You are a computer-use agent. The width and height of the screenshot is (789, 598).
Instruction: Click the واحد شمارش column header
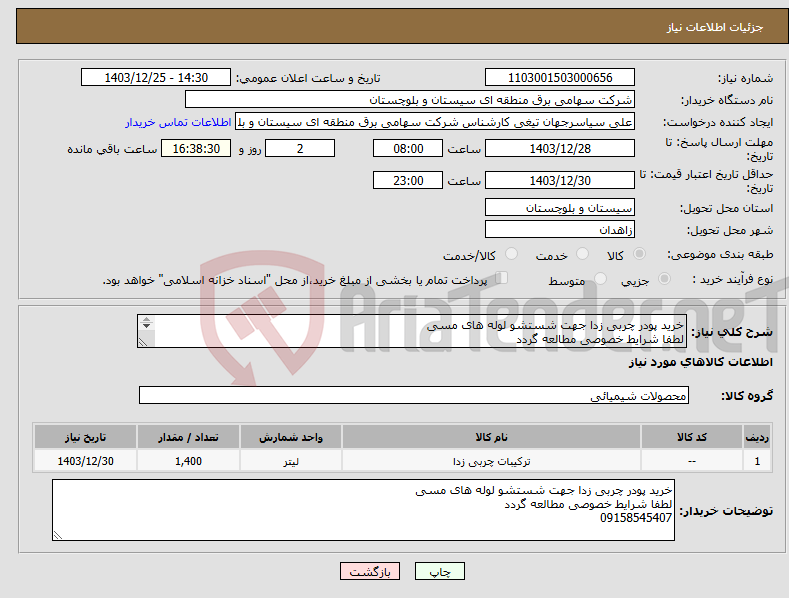click(291, 437)
